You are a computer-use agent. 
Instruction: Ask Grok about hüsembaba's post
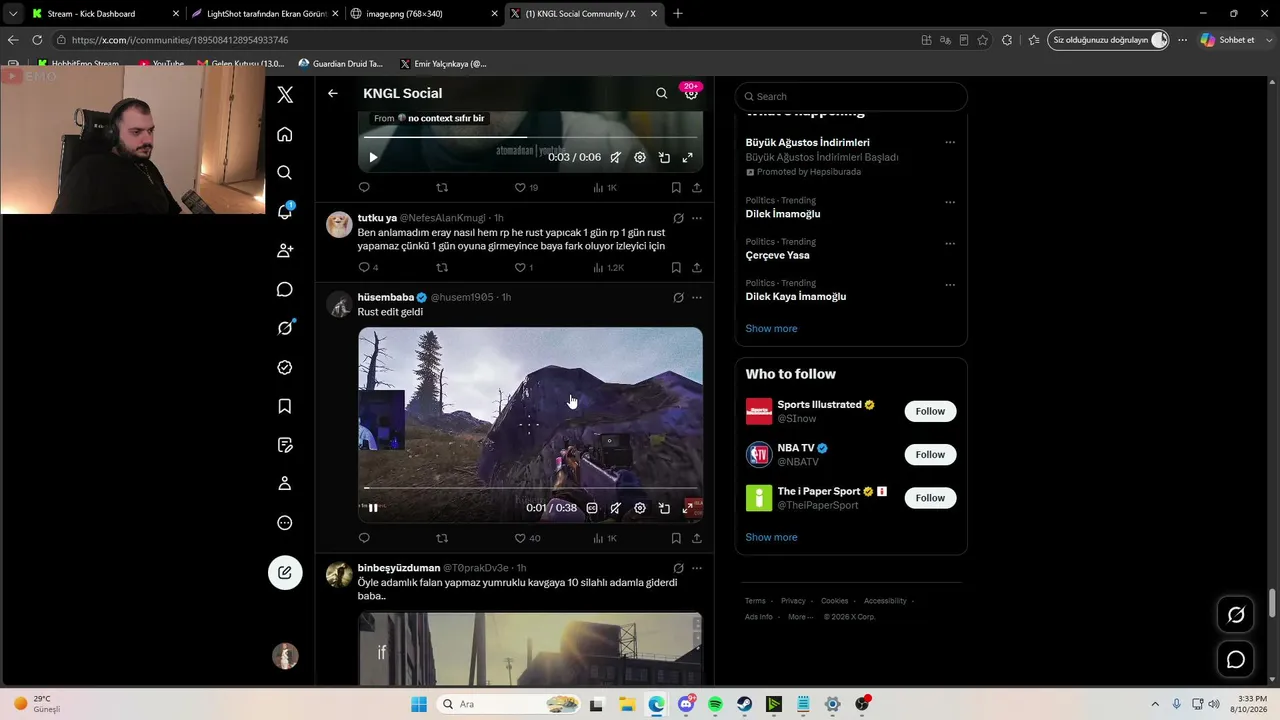coord(678,297)
